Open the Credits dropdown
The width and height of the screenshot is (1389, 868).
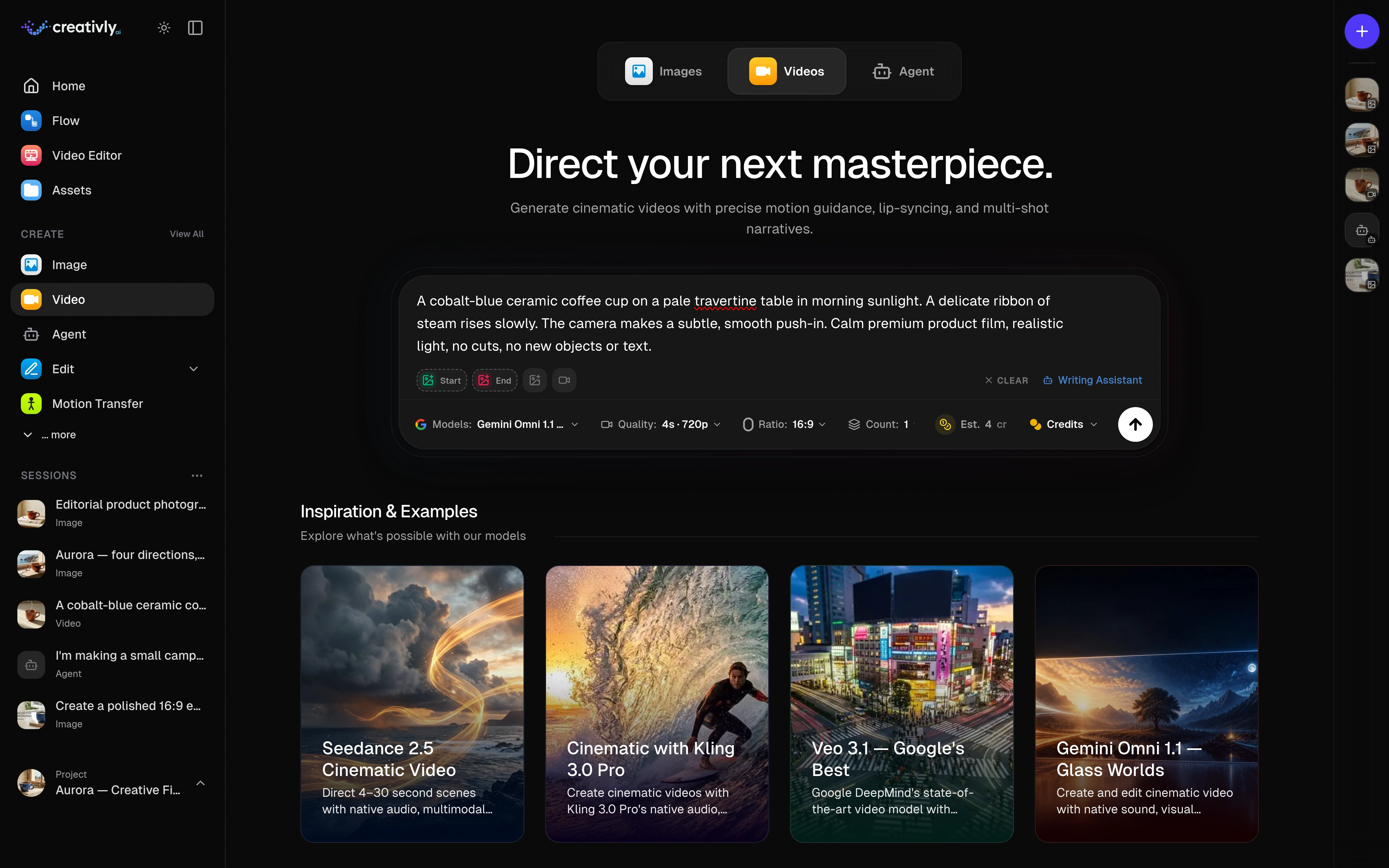(x=1063, y=424)
